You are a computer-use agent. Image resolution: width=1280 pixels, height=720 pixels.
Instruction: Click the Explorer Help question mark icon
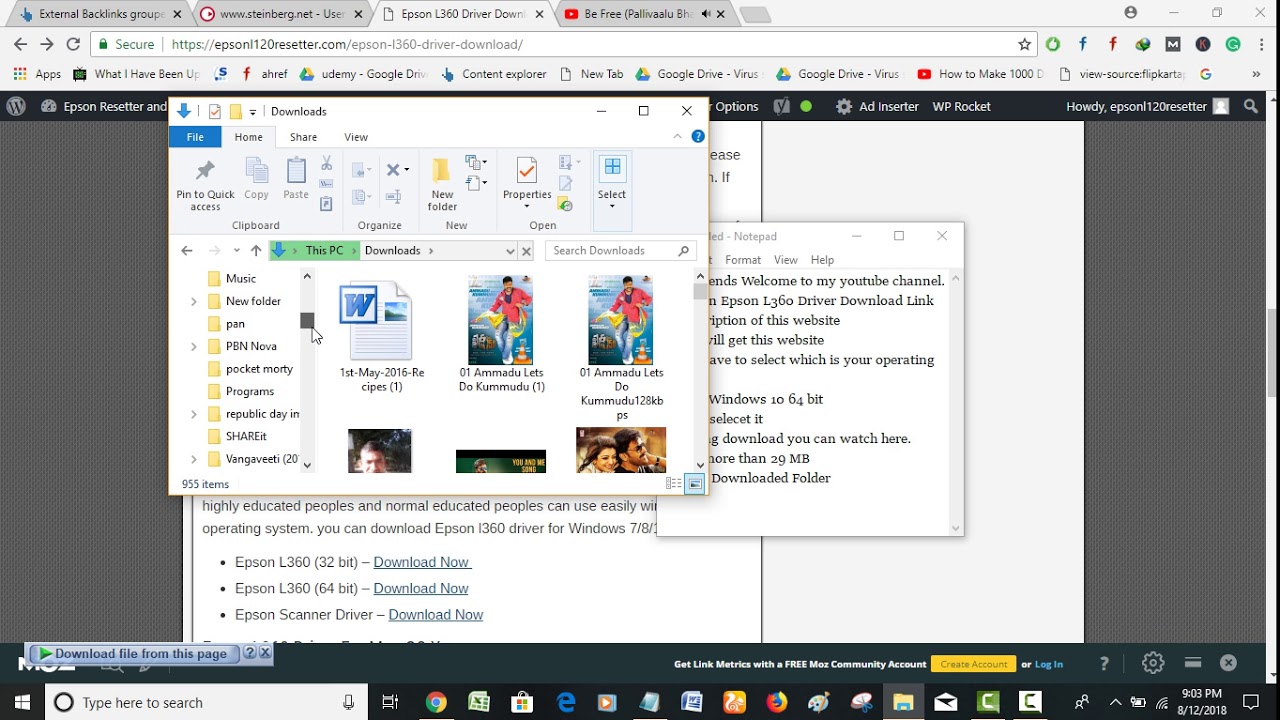(x=698, y=137)
